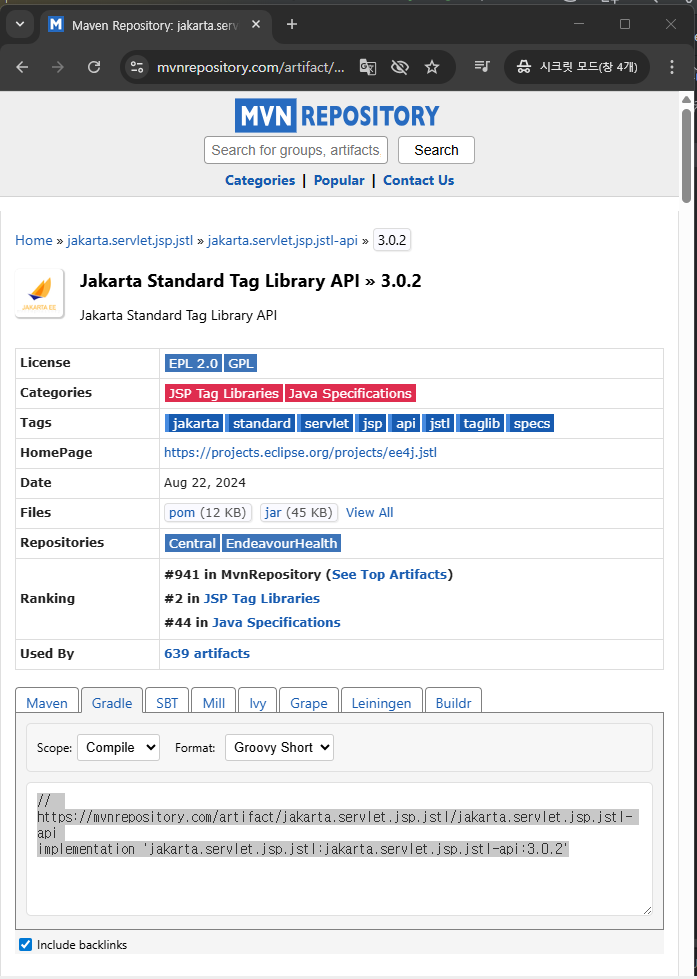697x979 pixels.
Task: Open the Format dropdown
Action: pos(279,747)
